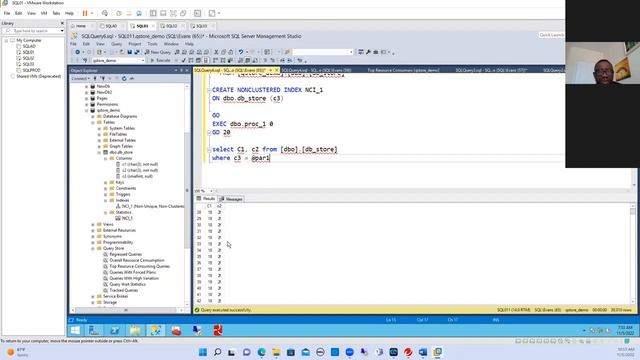
Task: Open SSMS File menu
Action: click(x=73, y=44)
